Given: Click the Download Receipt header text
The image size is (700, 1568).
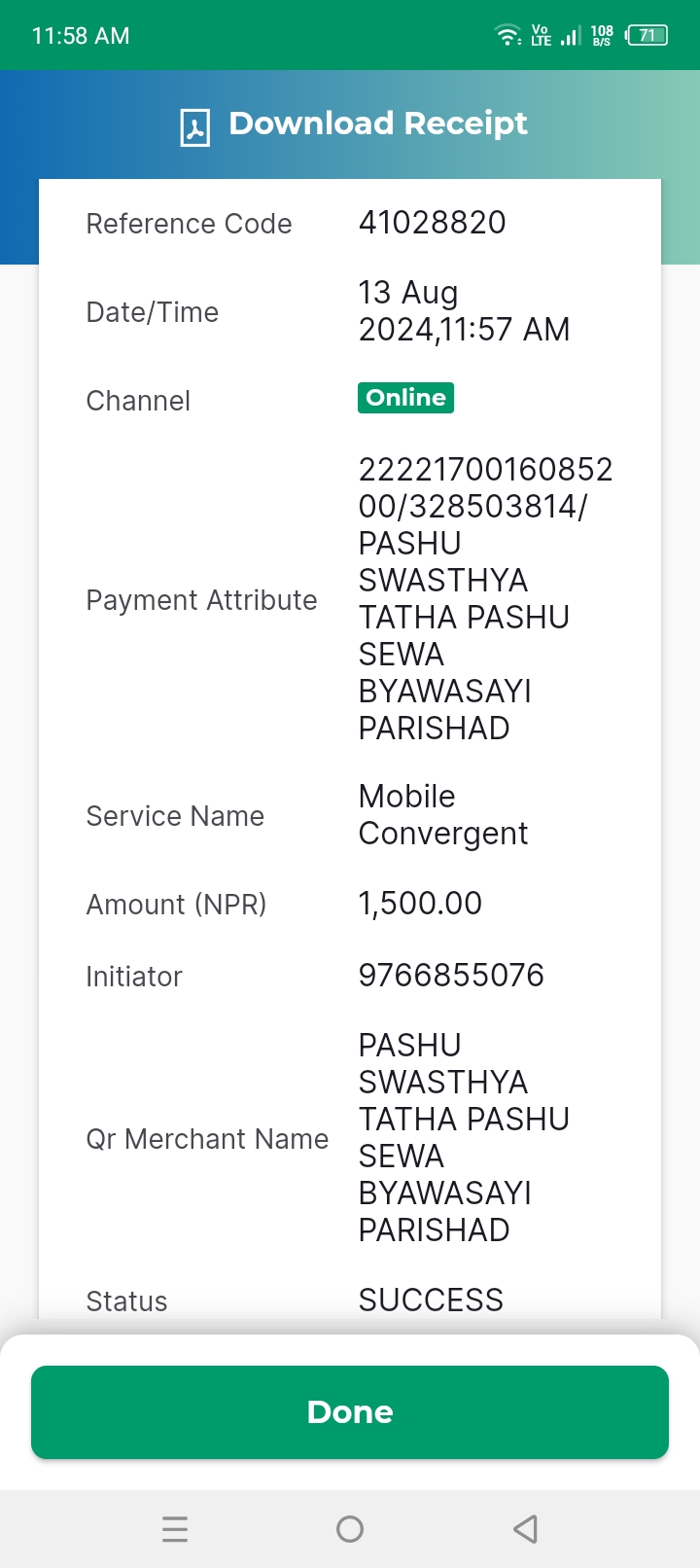Looking at the screenshot, I should (378, 124).
